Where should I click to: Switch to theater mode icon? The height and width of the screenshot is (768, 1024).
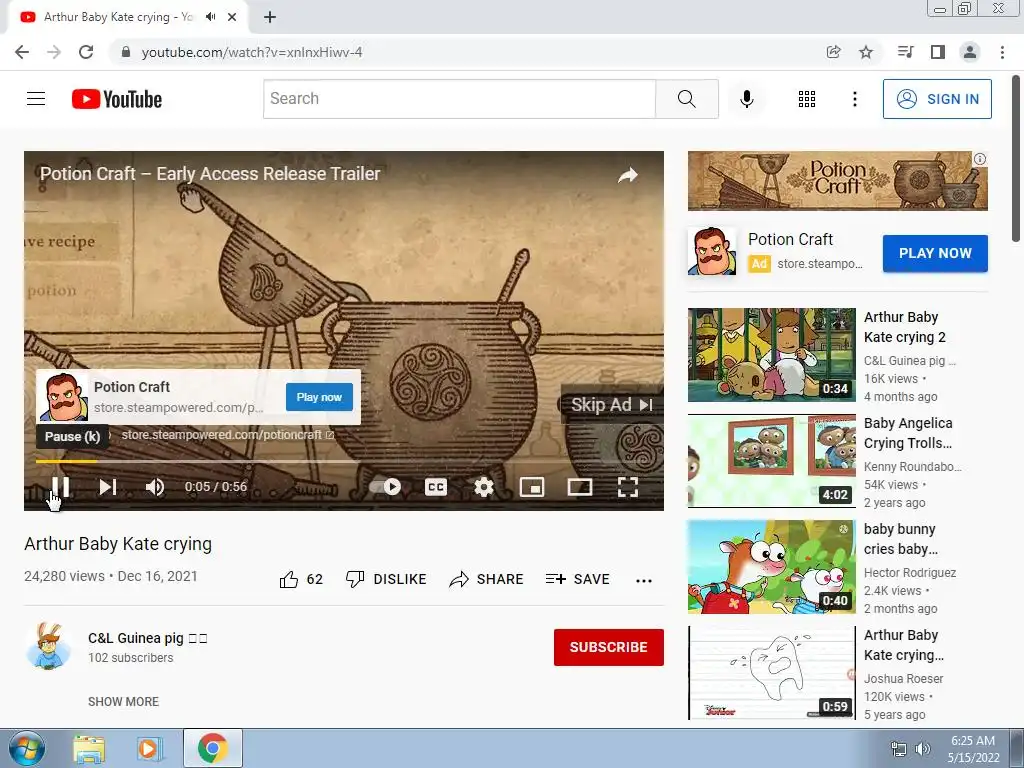pyautogui.click(x=579, y=487)
